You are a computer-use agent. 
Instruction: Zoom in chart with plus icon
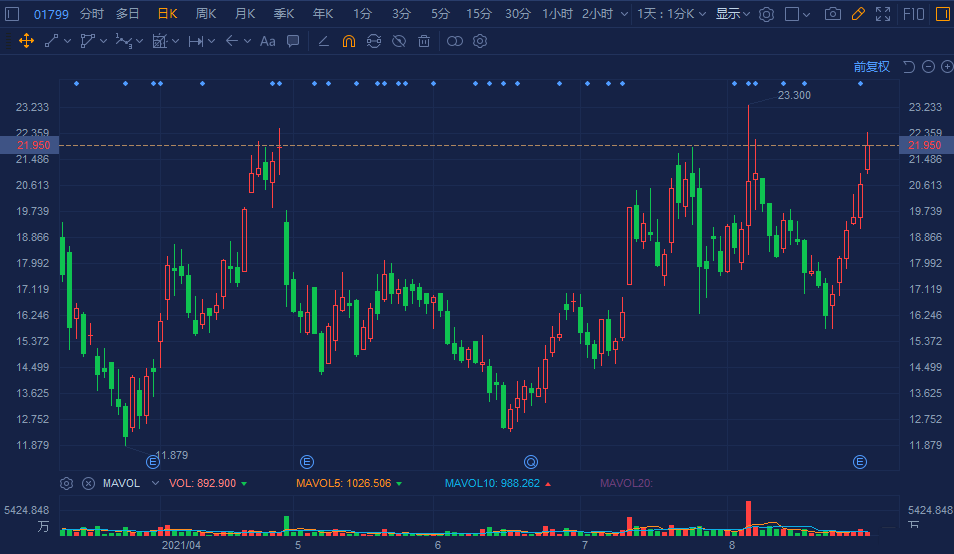(x=947, y=67)
